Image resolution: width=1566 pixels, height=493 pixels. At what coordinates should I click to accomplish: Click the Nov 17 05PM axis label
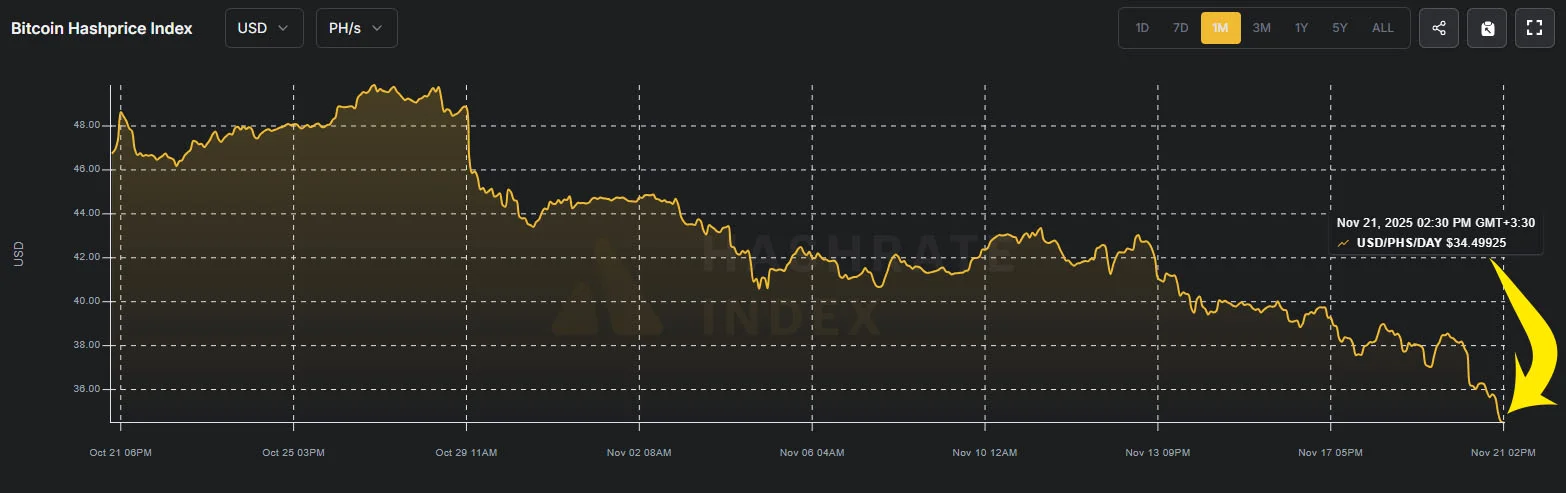point(1331,453)
